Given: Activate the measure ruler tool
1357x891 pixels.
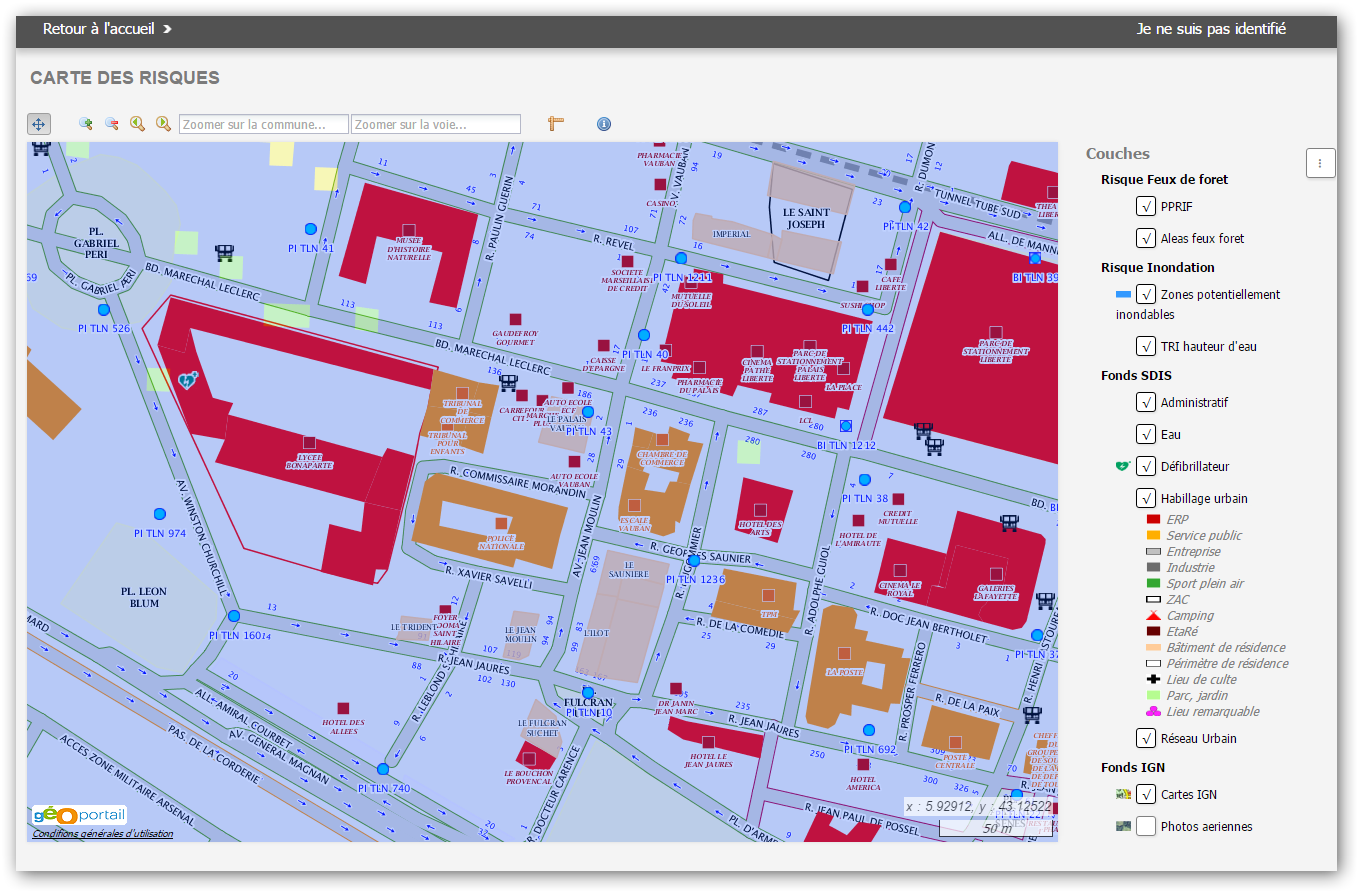Looking at the screenshot, I should click(x=556, y=124).
